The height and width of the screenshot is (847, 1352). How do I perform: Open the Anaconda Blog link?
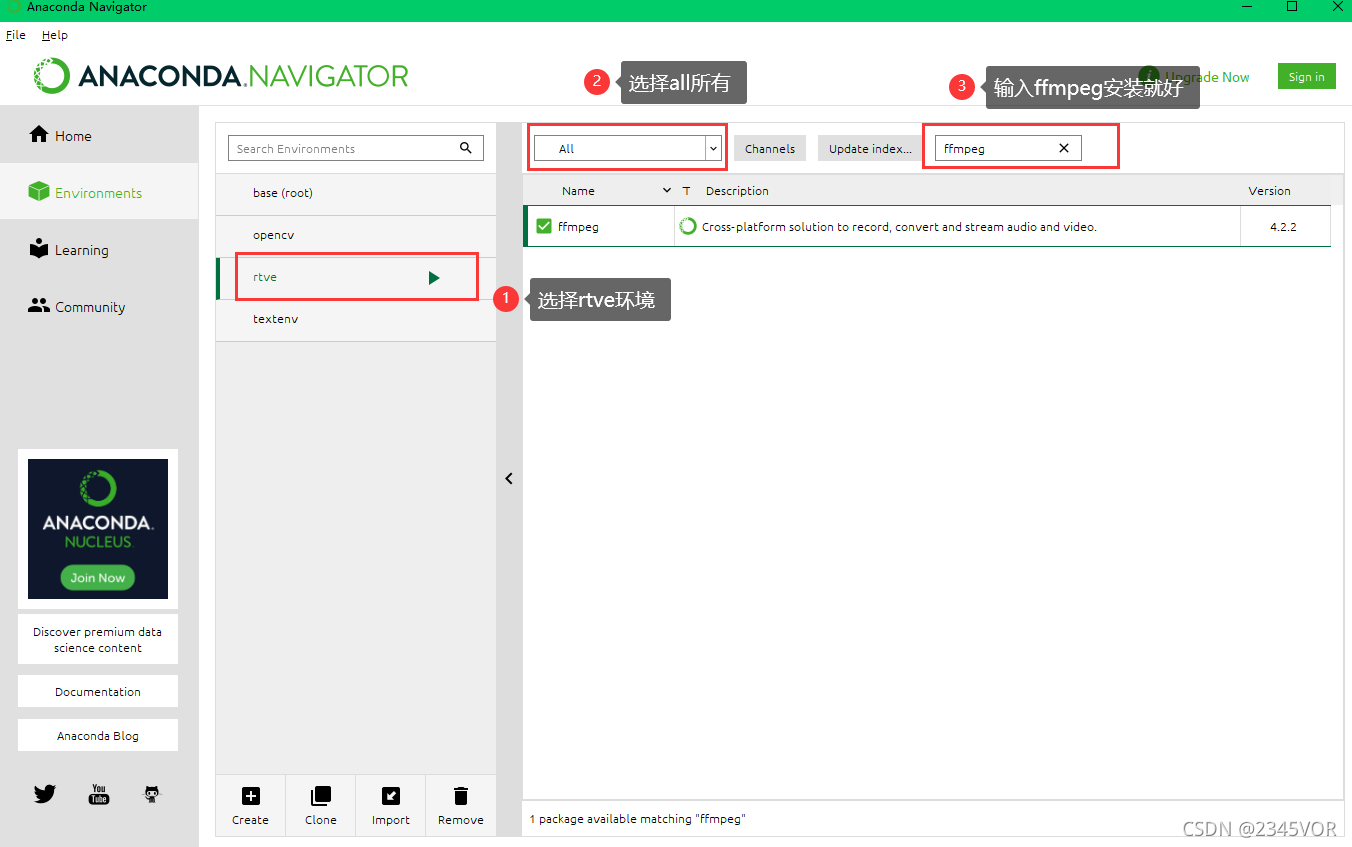pos(98,735)
